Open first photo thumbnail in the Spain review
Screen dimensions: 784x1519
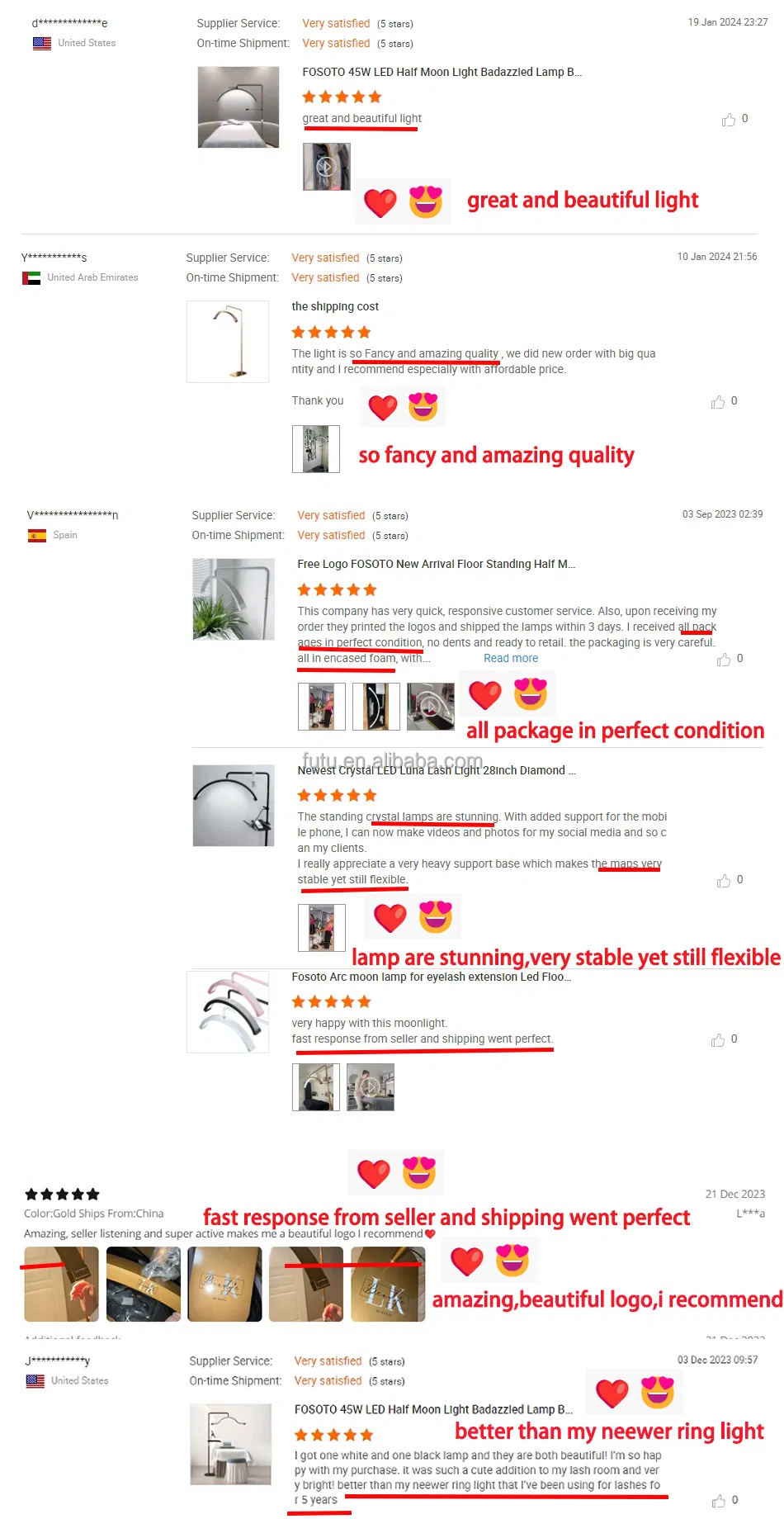point(321,707)
